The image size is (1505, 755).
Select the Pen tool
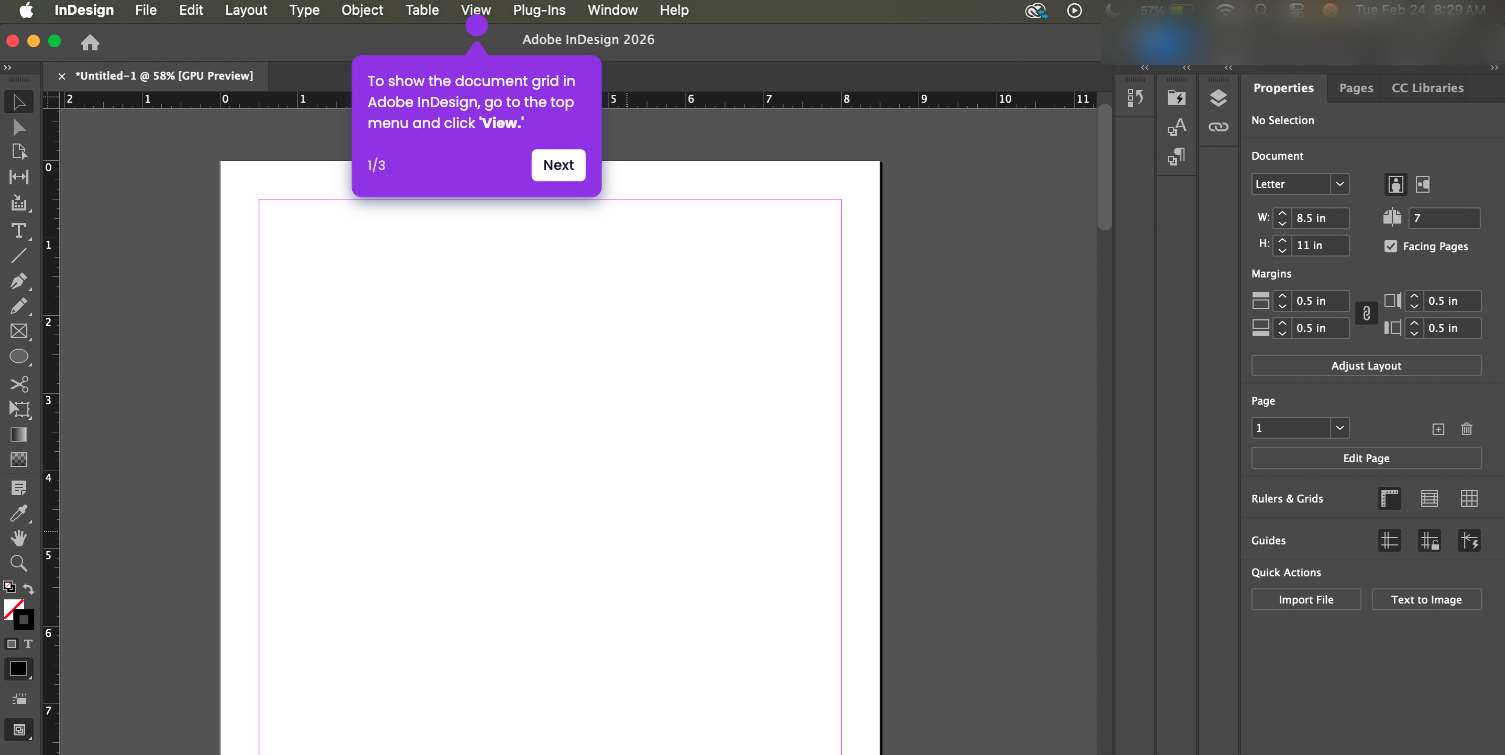[19, 281]
